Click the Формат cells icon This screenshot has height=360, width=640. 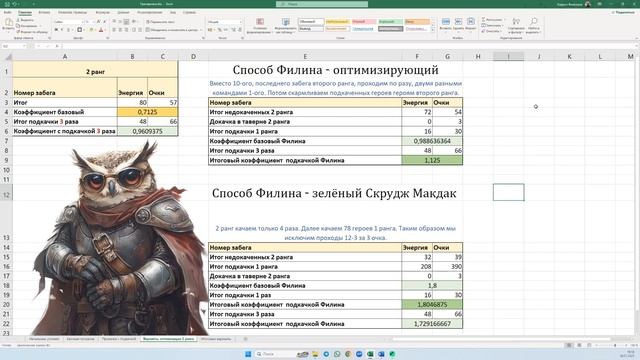click(x=471, y=21)
